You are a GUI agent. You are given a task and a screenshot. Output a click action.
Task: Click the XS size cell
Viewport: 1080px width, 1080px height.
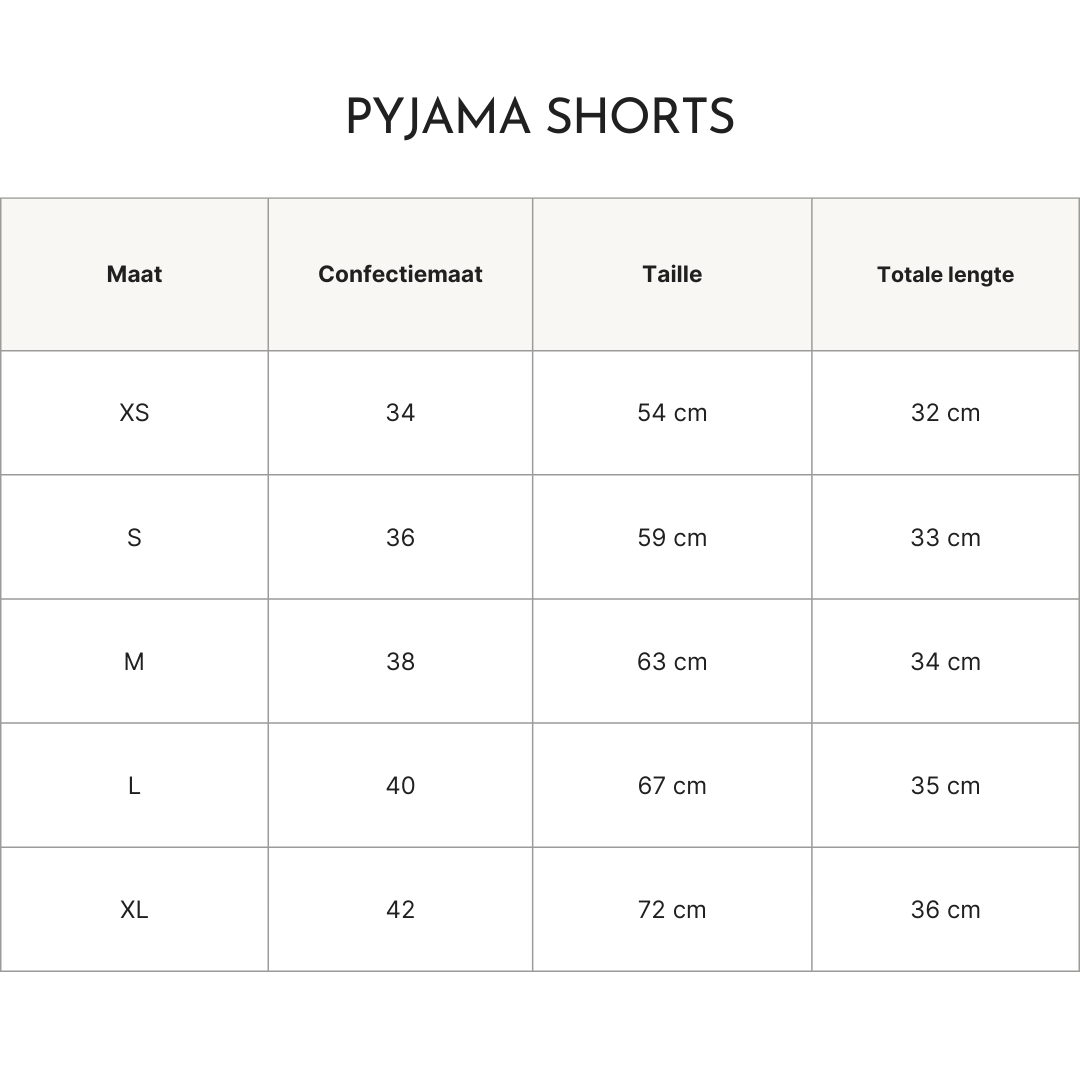[x=134, y=412]
